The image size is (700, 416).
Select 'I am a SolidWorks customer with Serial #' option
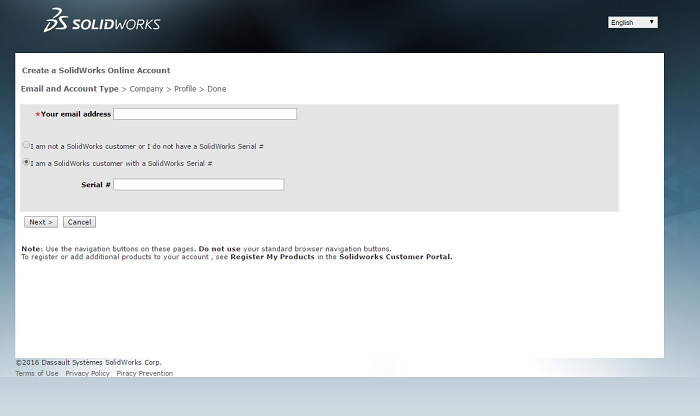pyautogui.click(x=26, y=162)
